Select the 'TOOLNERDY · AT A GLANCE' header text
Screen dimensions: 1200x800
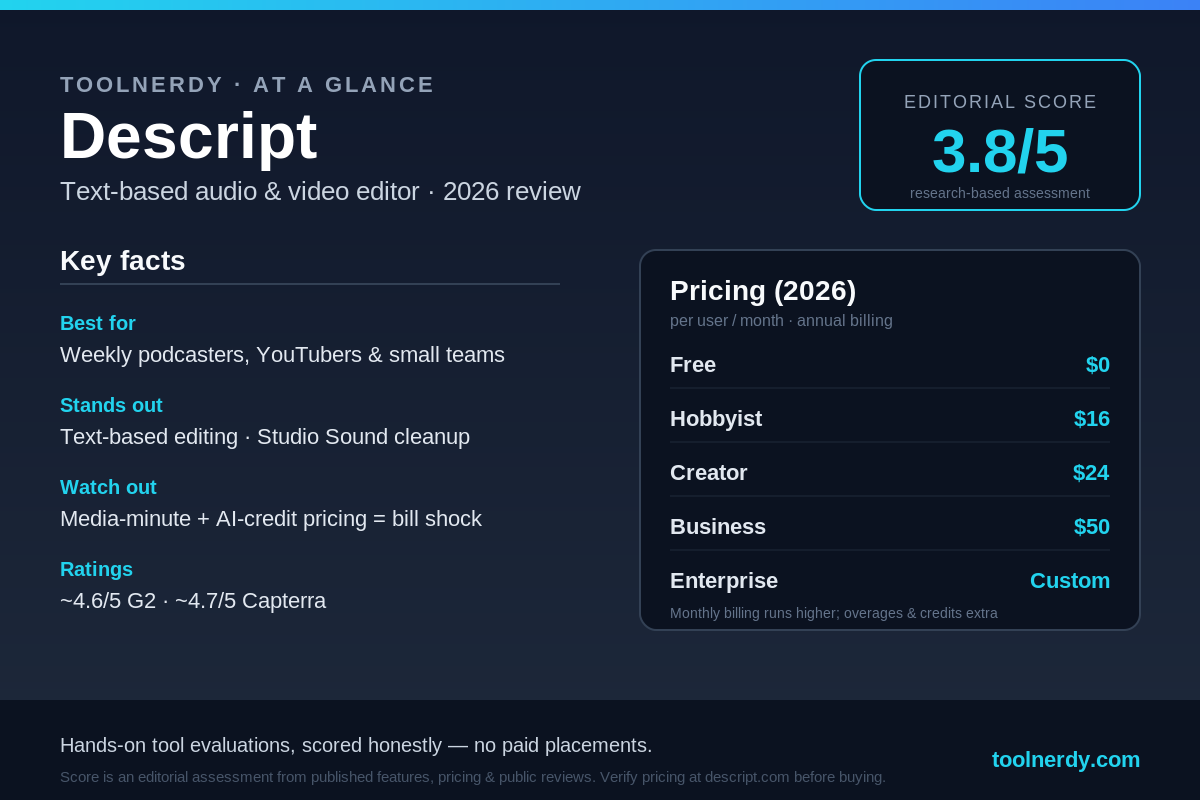pos(247,85)
